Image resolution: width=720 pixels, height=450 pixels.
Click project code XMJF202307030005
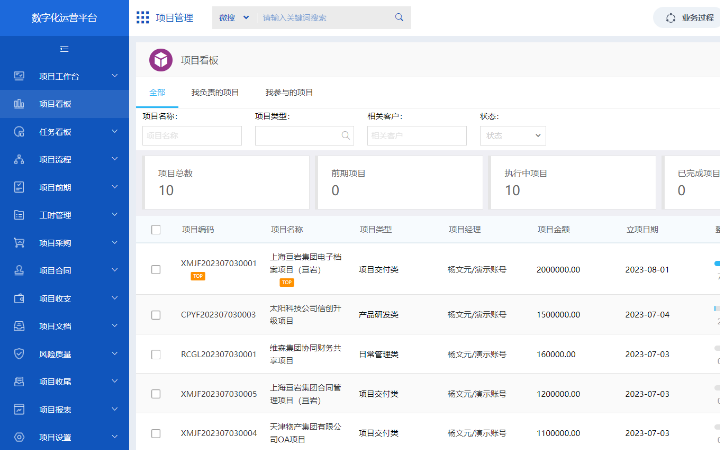pos(219,394)
